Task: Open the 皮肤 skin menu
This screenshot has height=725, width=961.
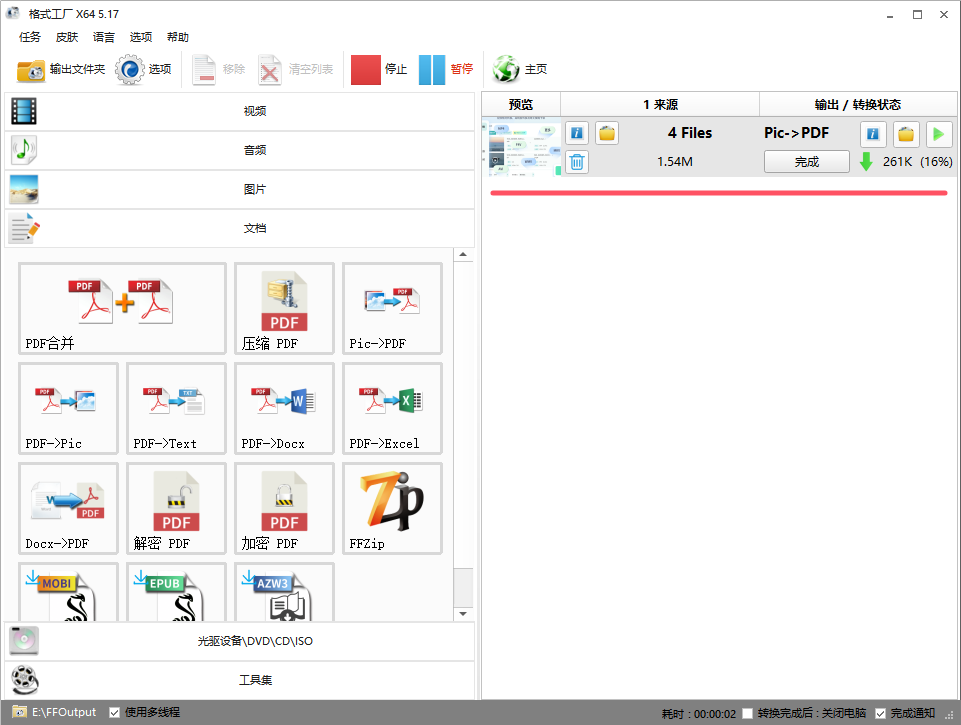Action: coord(67,37)
